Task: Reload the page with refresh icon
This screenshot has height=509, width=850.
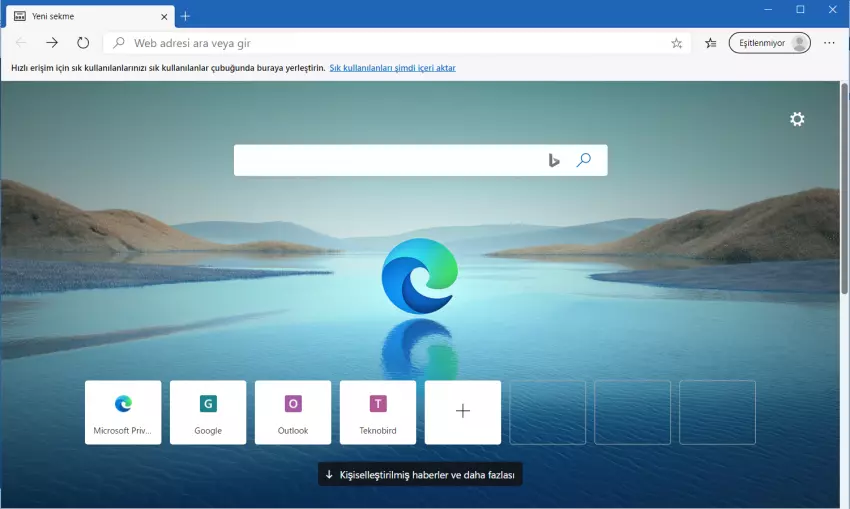Action: coord(83,43)
